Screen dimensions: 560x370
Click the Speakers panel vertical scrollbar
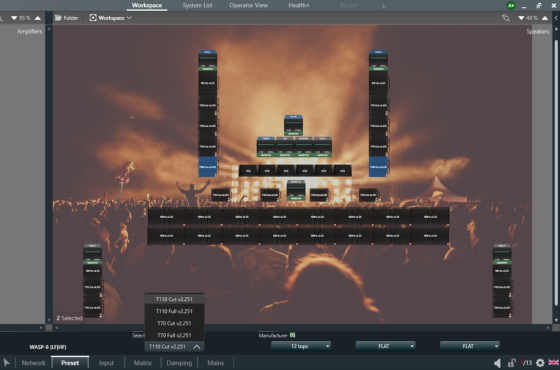pyautogui.click(x=556, y=173)
